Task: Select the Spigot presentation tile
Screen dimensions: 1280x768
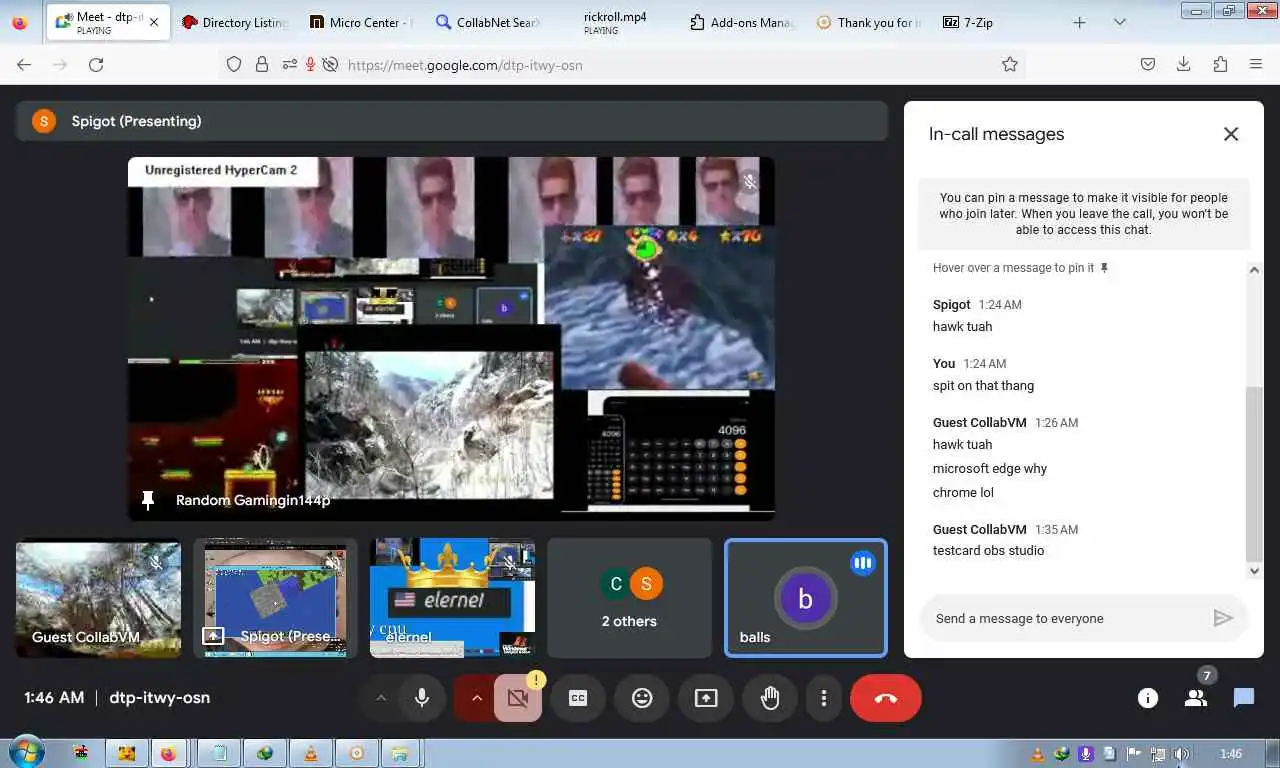Action: click(276, 598)
